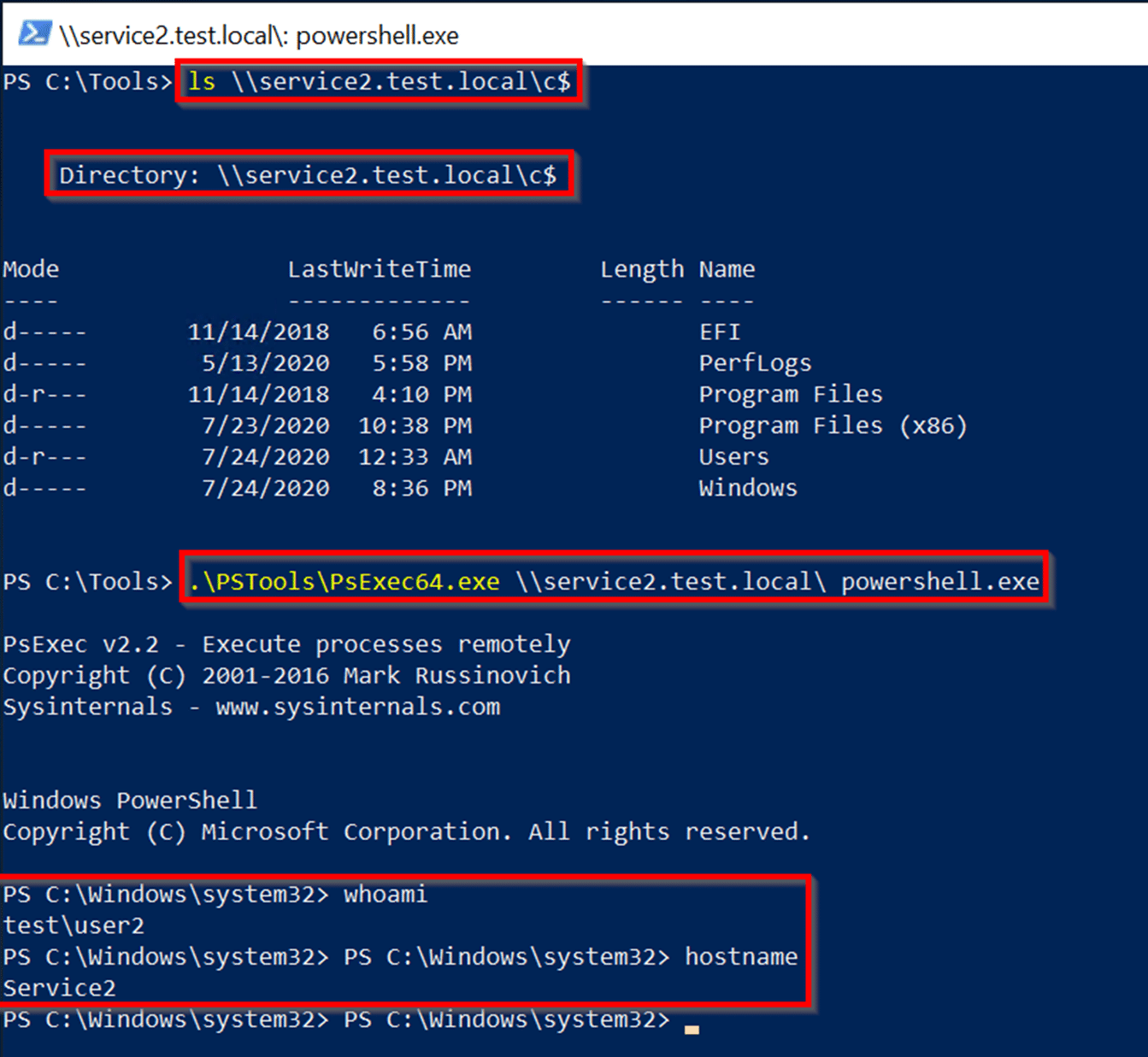Click the 'd-r---' mode of Users row
Viewport: 1148px width, 1057px height.
[x=44, y=457]
